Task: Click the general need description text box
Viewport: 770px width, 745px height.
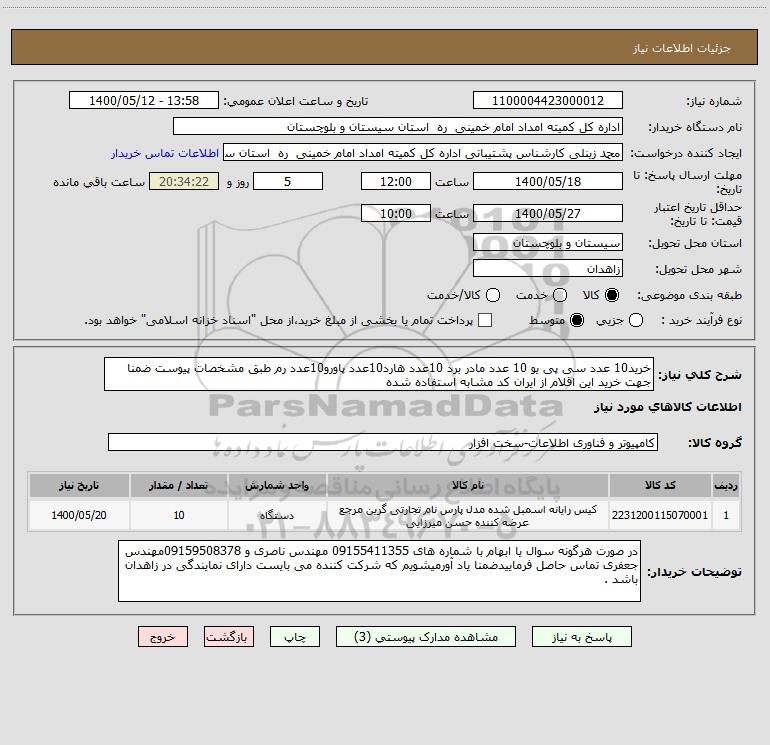Action: coord(379,375)
